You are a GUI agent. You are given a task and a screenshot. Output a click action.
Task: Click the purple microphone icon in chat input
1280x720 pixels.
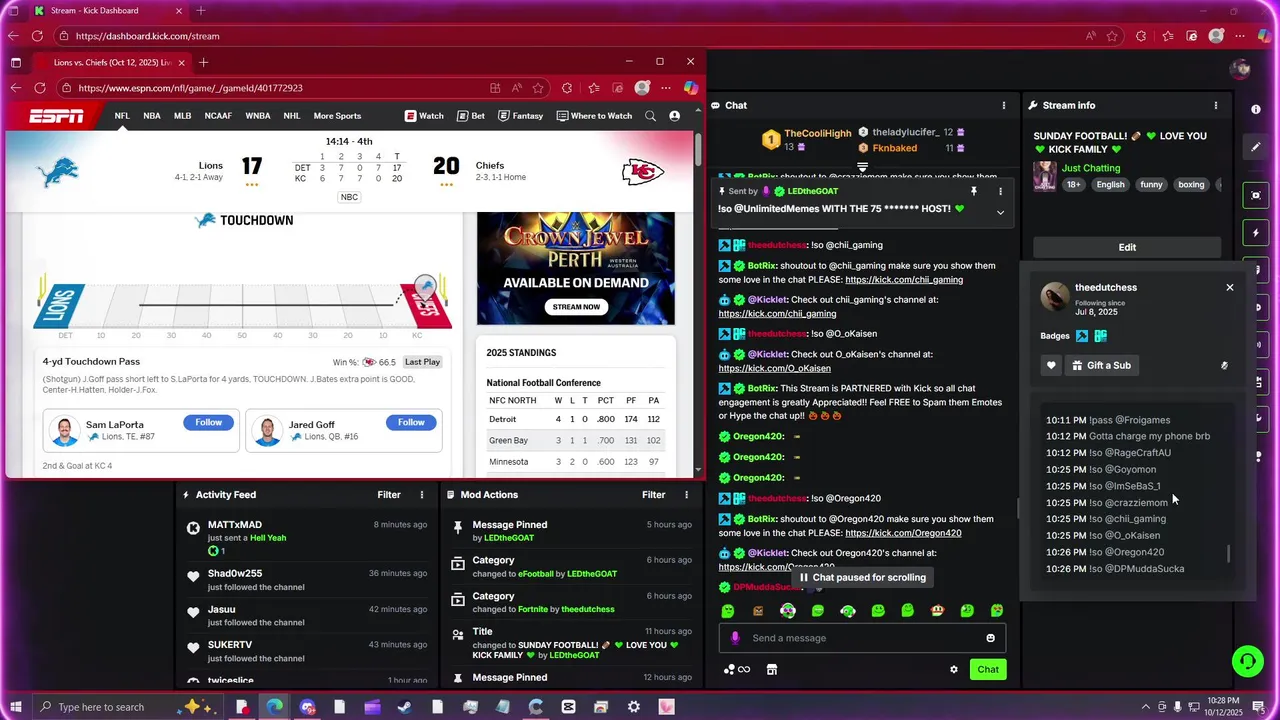coord(735,638)
